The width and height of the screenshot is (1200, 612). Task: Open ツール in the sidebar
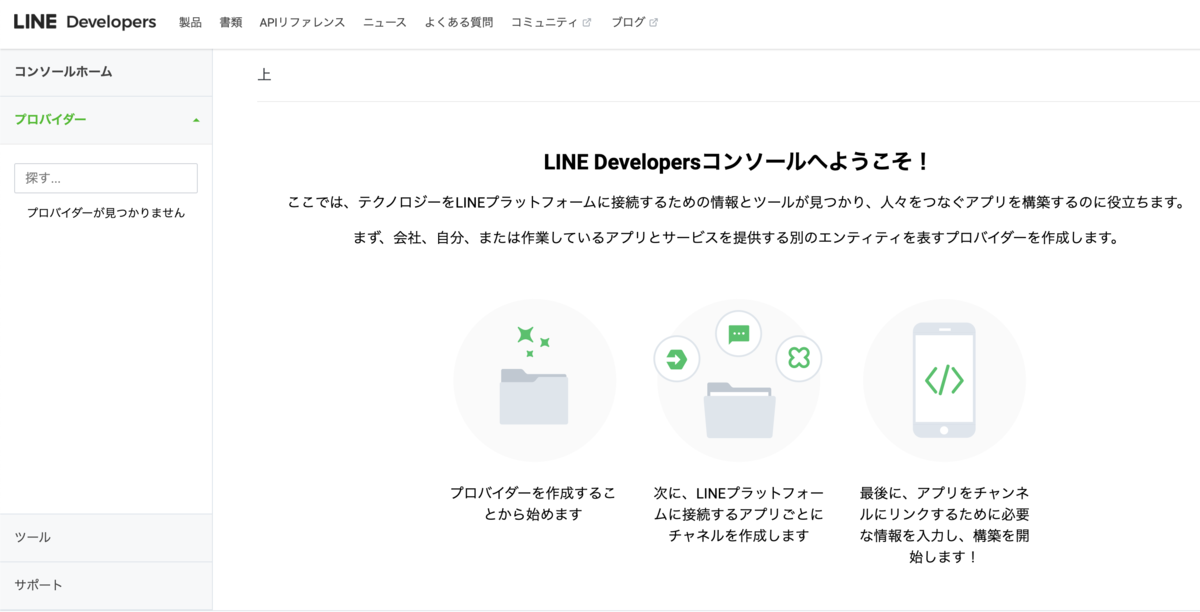coord(106,538)
